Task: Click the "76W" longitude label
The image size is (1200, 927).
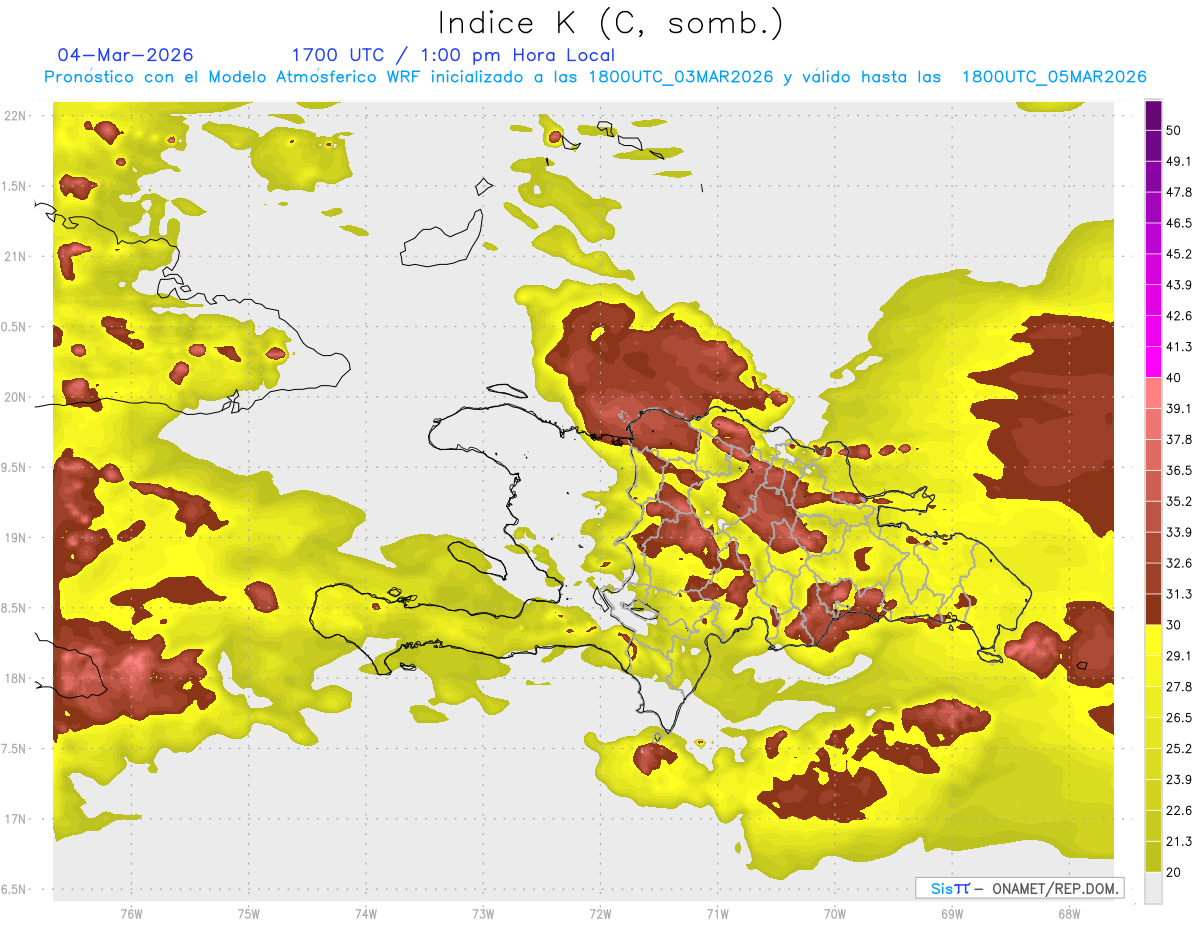Action: [x=131, y=914]
